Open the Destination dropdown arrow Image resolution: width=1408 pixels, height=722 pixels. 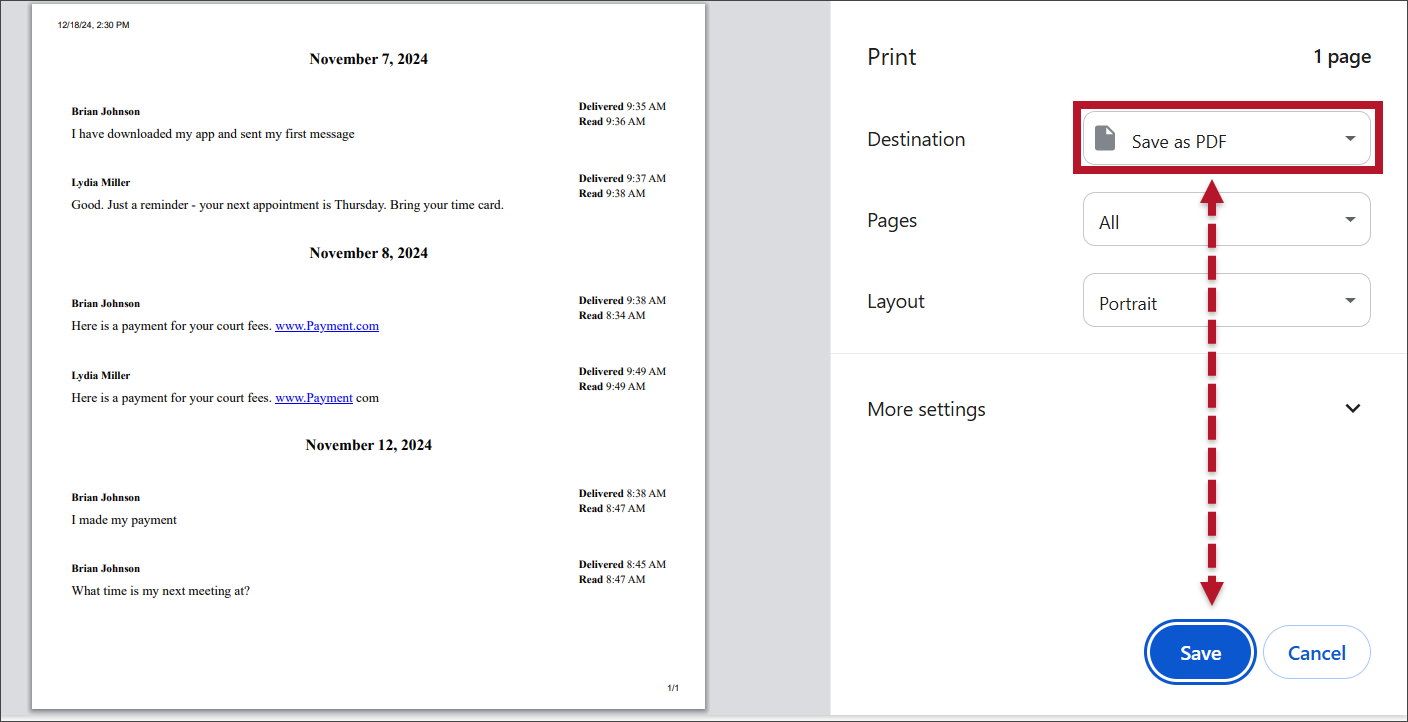(1350, 139)
